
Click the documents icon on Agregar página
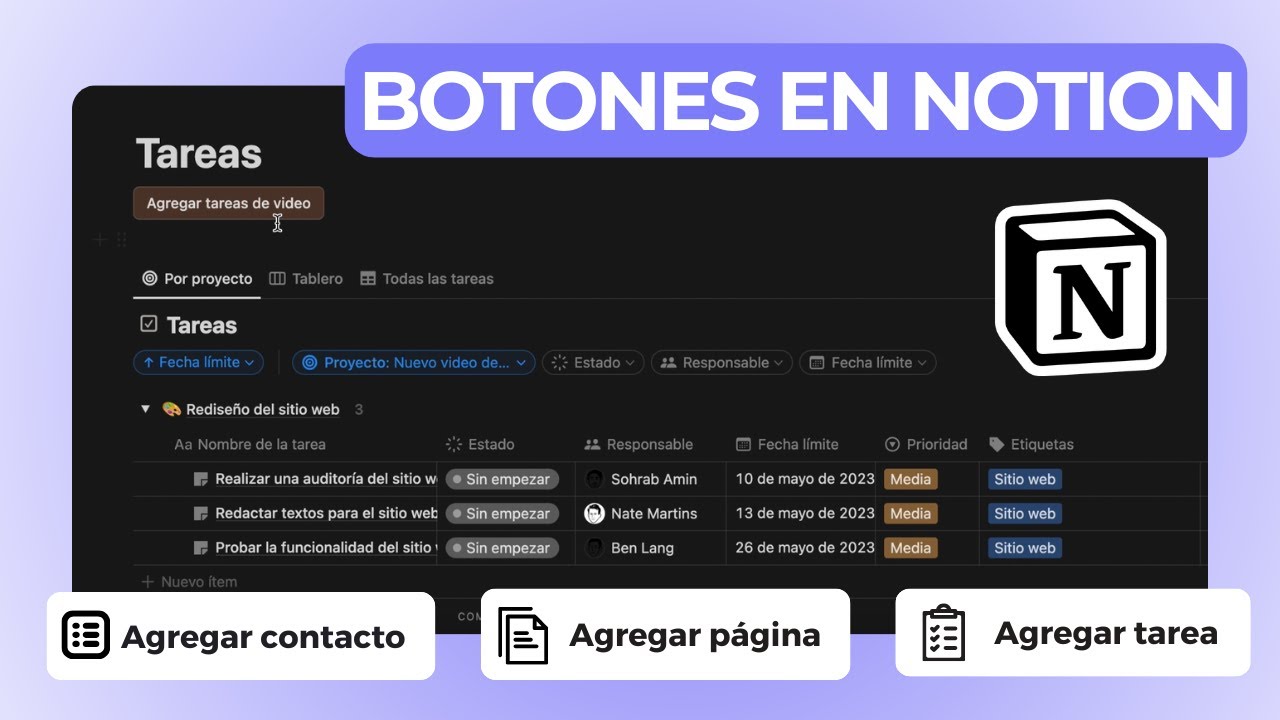click(524, 635)
